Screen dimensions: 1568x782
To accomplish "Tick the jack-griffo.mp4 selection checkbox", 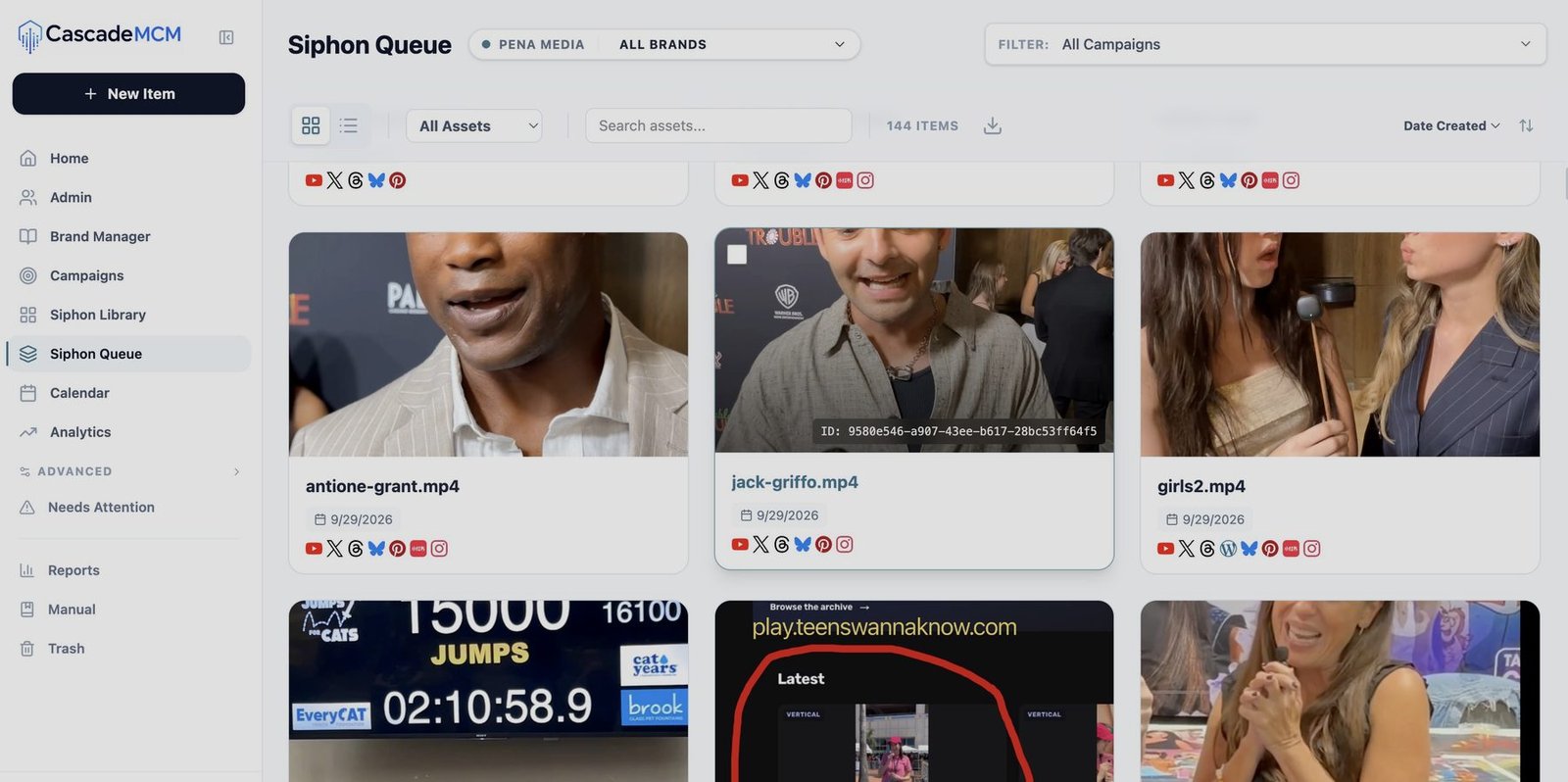I will (x=737, y=255).
